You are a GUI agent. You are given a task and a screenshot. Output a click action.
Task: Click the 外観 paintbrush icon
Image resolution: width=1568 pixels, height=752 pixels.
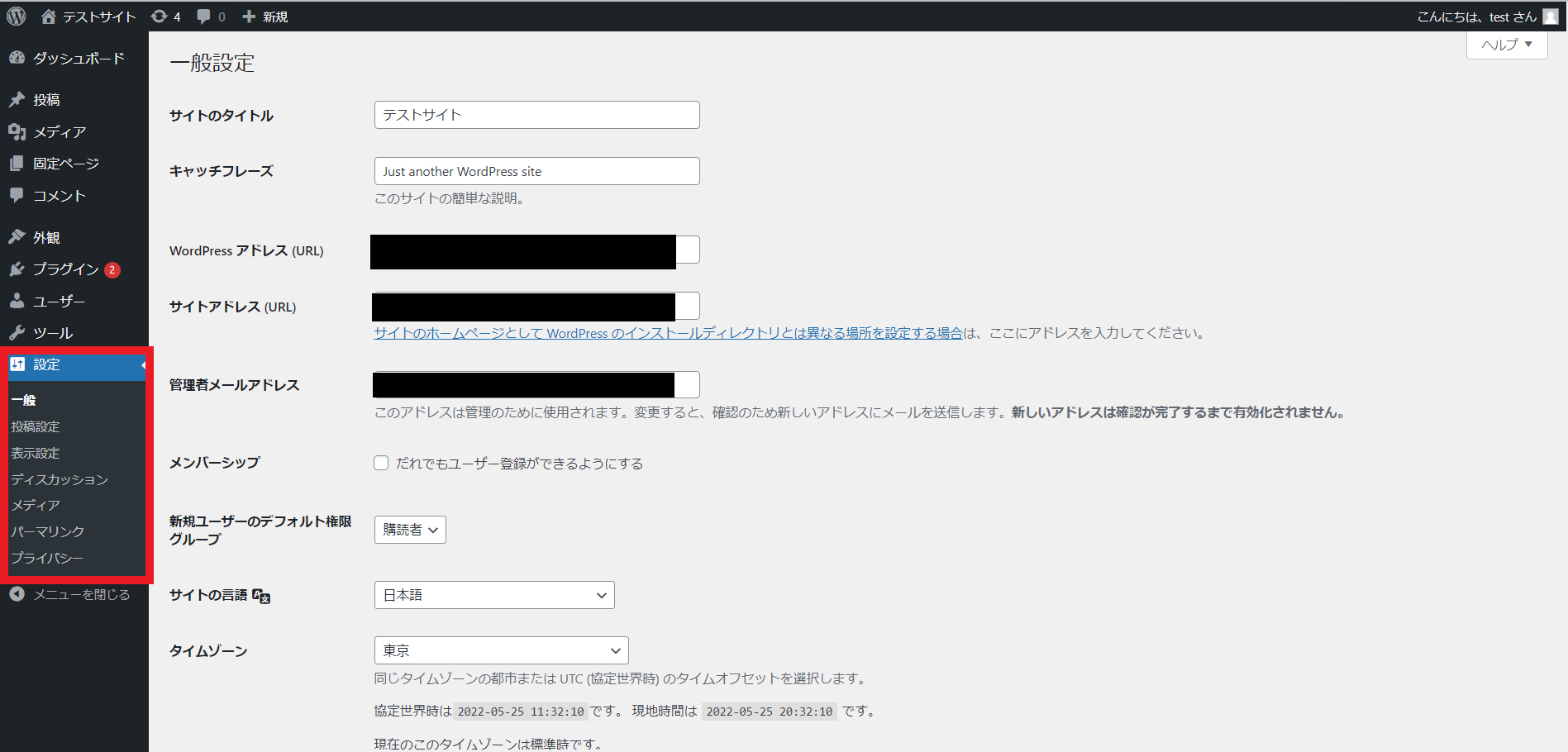click(17, 237)
